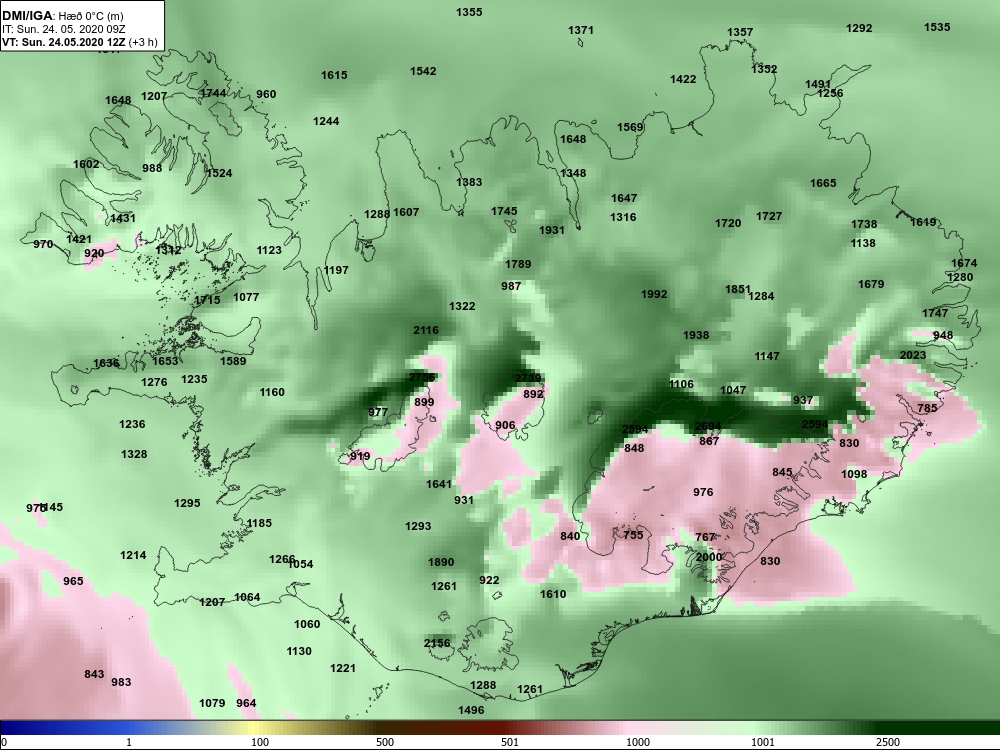Click the 'VT: Sun. 24.05.2020 12Z' valid time
Viewport: 1000px width, 750px height.
(x=63, y=42)
